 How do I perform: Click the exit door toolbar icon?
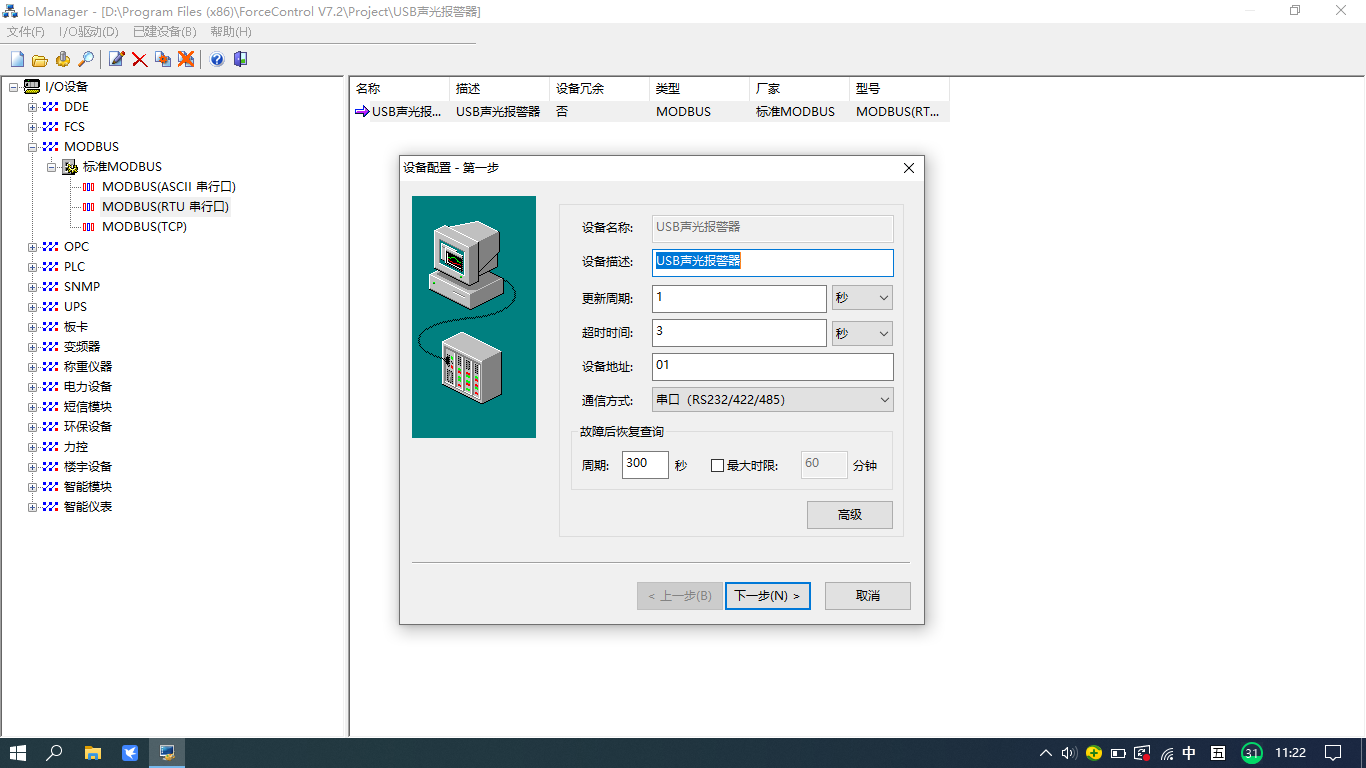click(240, 60)
